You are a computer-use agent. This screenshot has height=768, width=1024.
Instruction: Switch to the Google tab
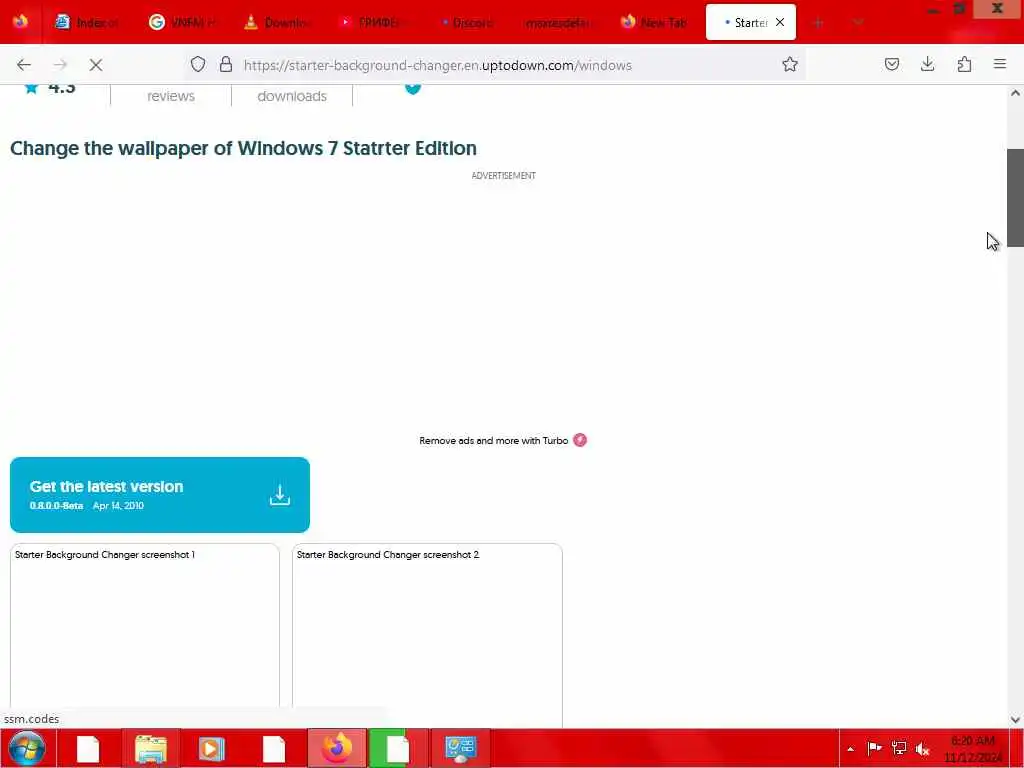[182, 23]
